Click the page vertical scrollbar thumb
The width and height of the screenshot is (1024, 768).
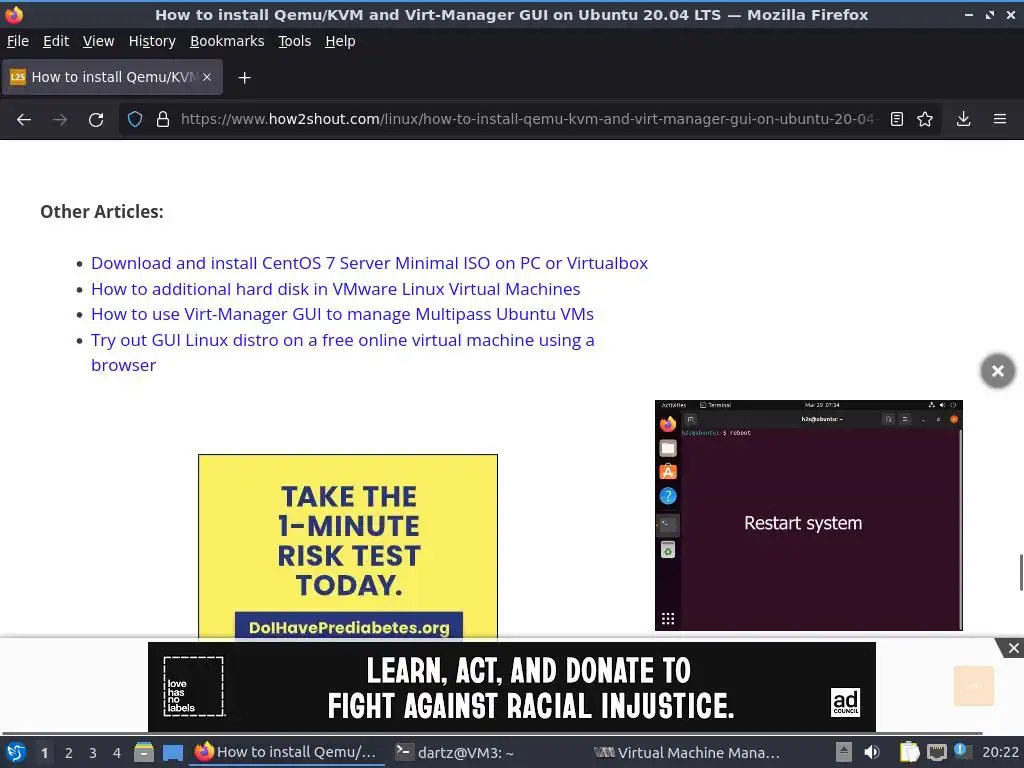coord(1021,572)
